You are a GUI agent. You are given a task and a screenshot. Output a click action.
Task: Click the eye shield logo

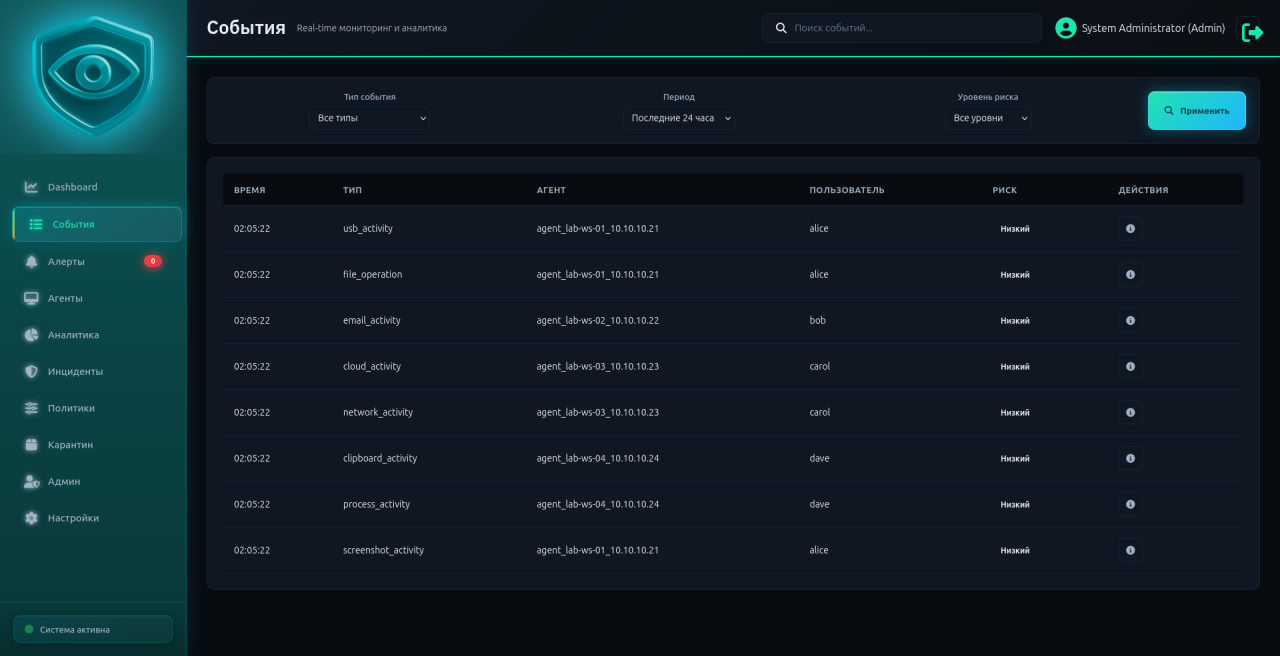point(93,76)
